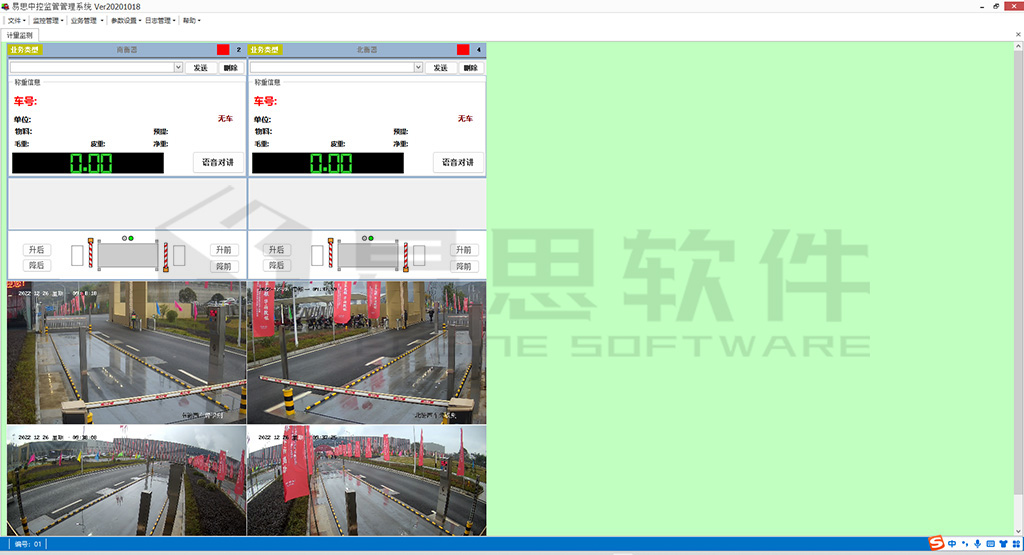The image size is (1024, 555).
Task: Click the Sogou microphone voice input icon
Action: point(977,544)
